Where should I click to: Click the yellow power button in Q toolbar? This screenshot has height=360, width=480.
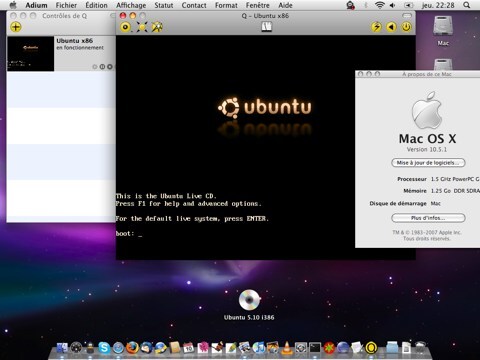406,27
